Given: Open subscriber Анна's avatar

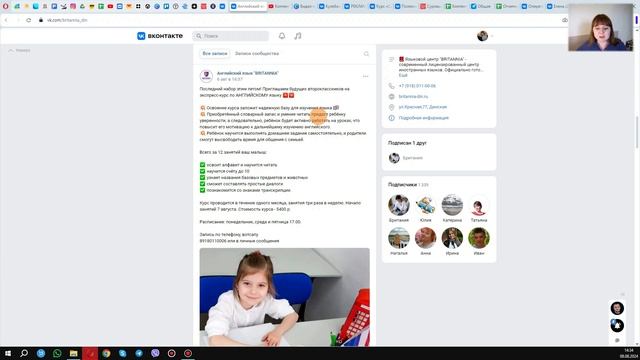Looking at the screenshot, I should [425, 238].
